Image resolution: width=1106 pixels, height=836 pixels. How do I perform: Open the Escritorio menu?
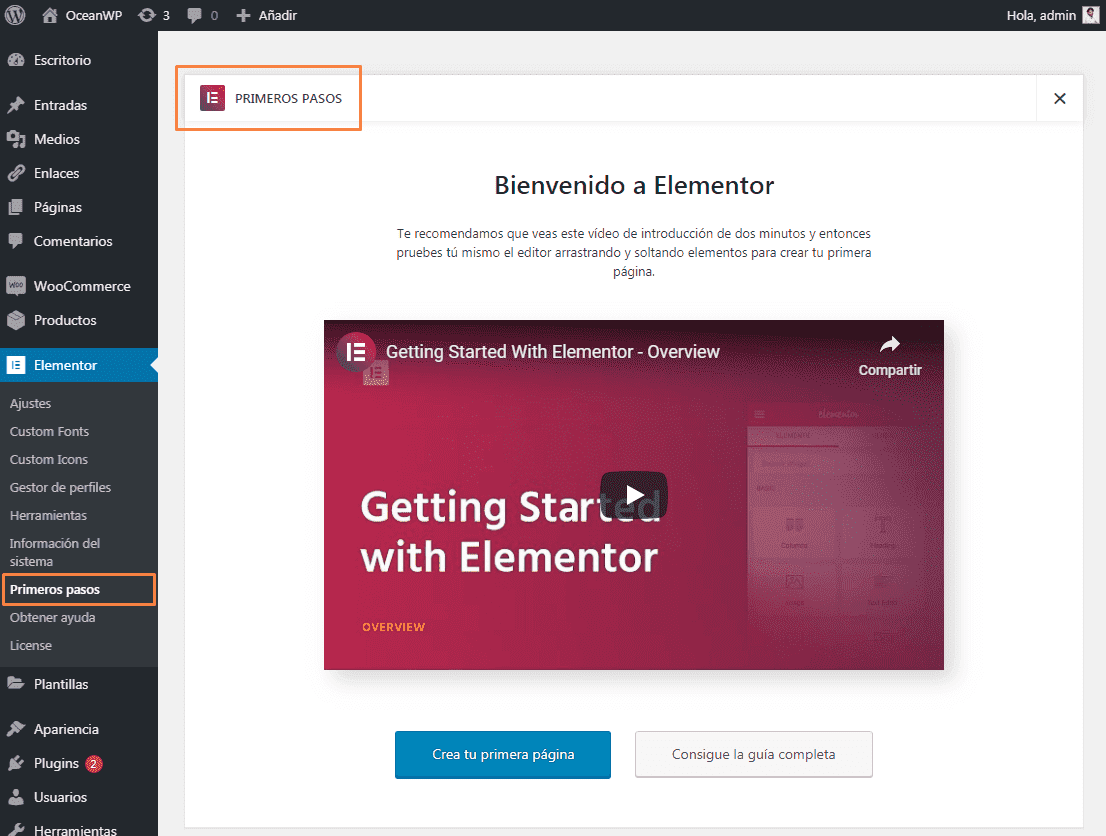click(x=62, y=60)
